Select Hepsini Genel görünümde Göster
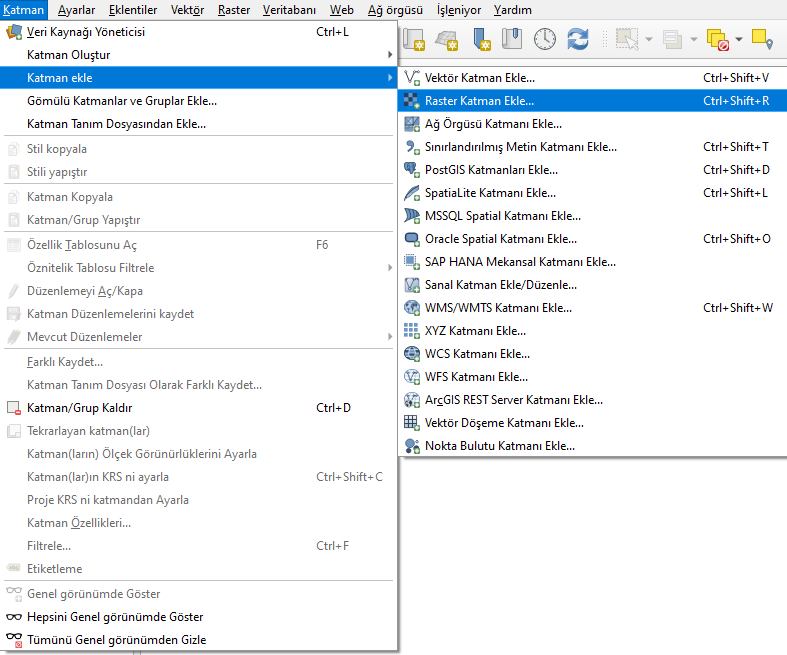Image resolution: width=787 pixels, height=655 pixels. coord(199,617)
